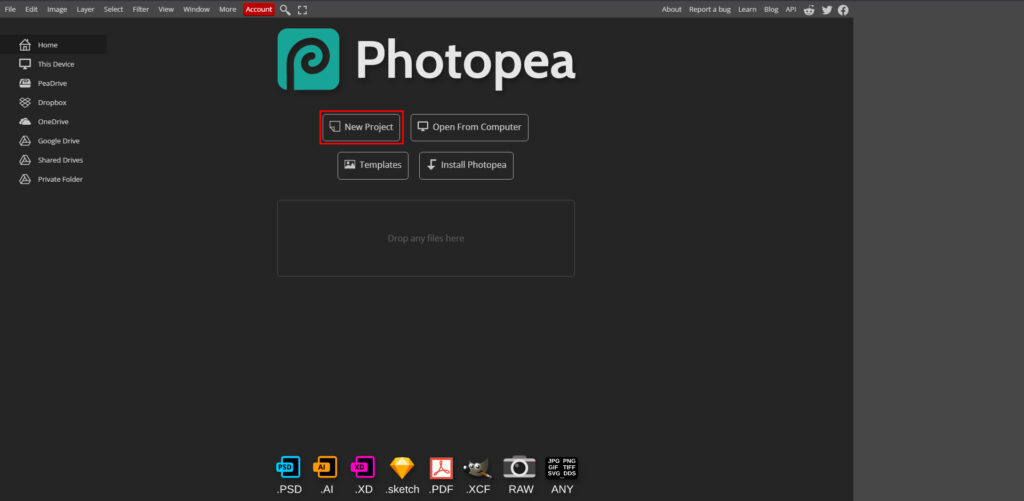
Task: Open the Layer menu
Action: click(x=85, y=9)
